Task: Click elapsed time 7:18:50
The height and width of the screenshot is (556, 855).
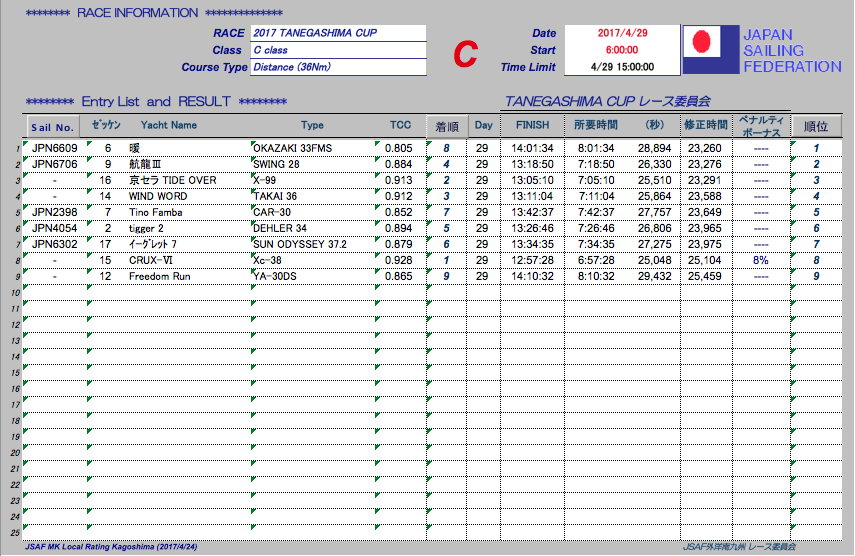Action: tap(596, 164)
